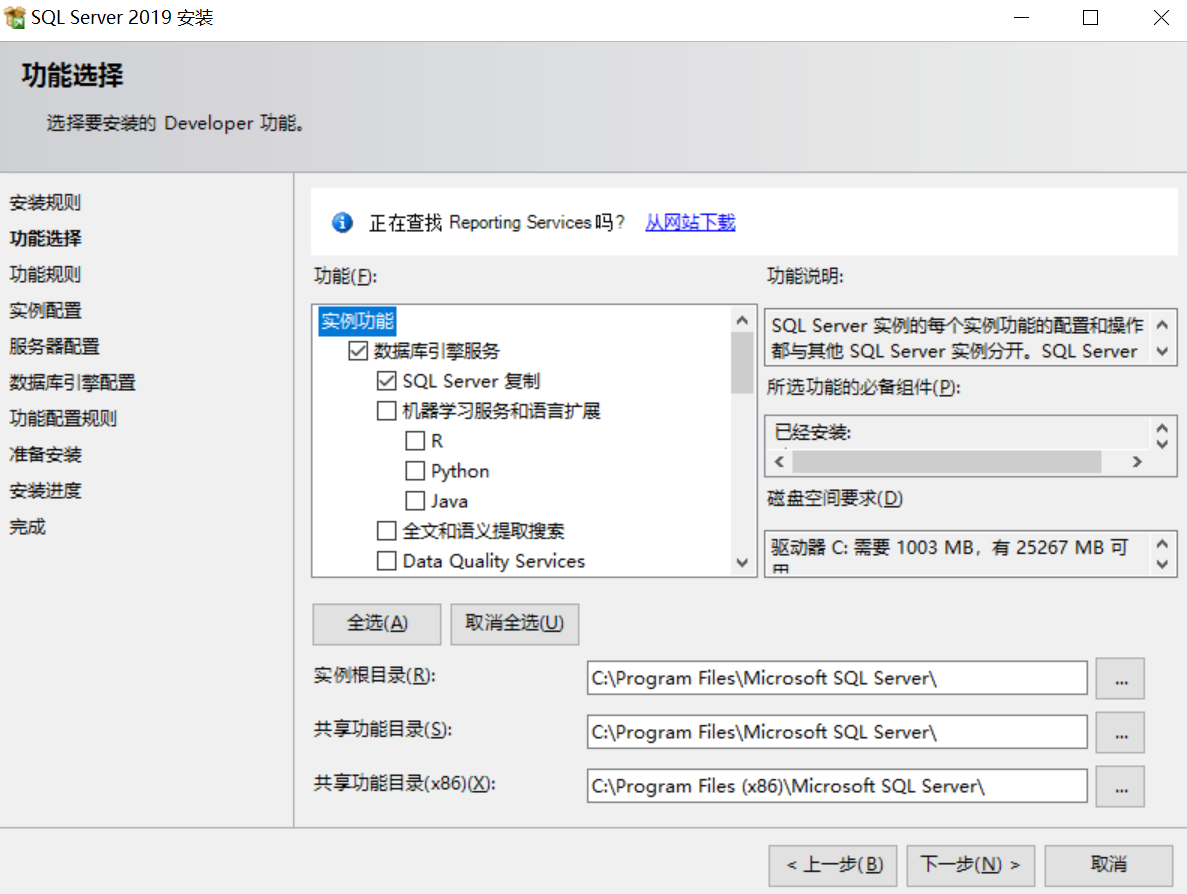This screenshot has width=1187, height=894.
Task: Click the right arrow in the prerequisites box
Action: 1136,462
